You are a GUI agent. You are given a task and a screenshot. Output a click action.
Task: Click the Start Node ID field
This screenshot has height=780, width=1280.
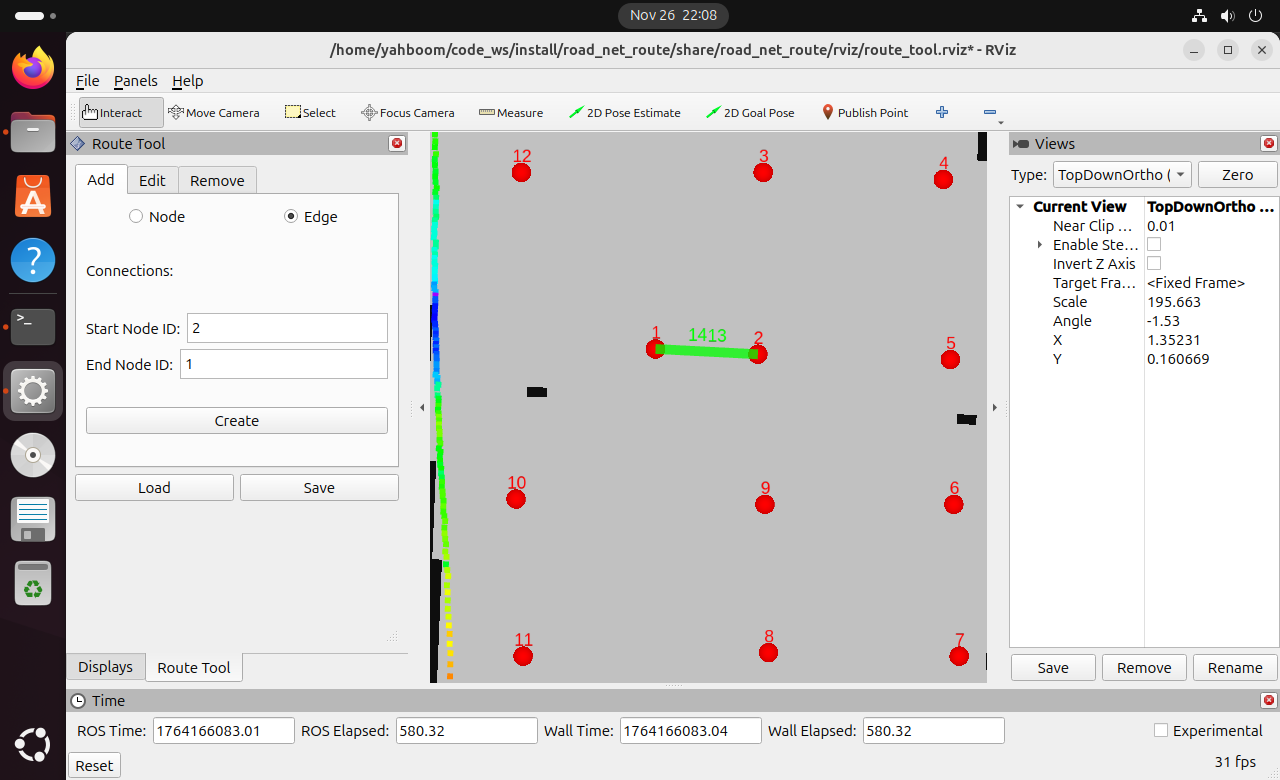click(x=287, y=328)
